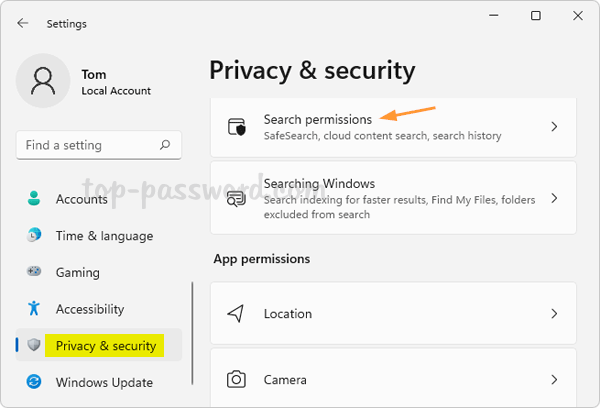Viewport: 600px width, 408px height.
Task: Expand Searching Windows chevron
Action: point(554,198)
